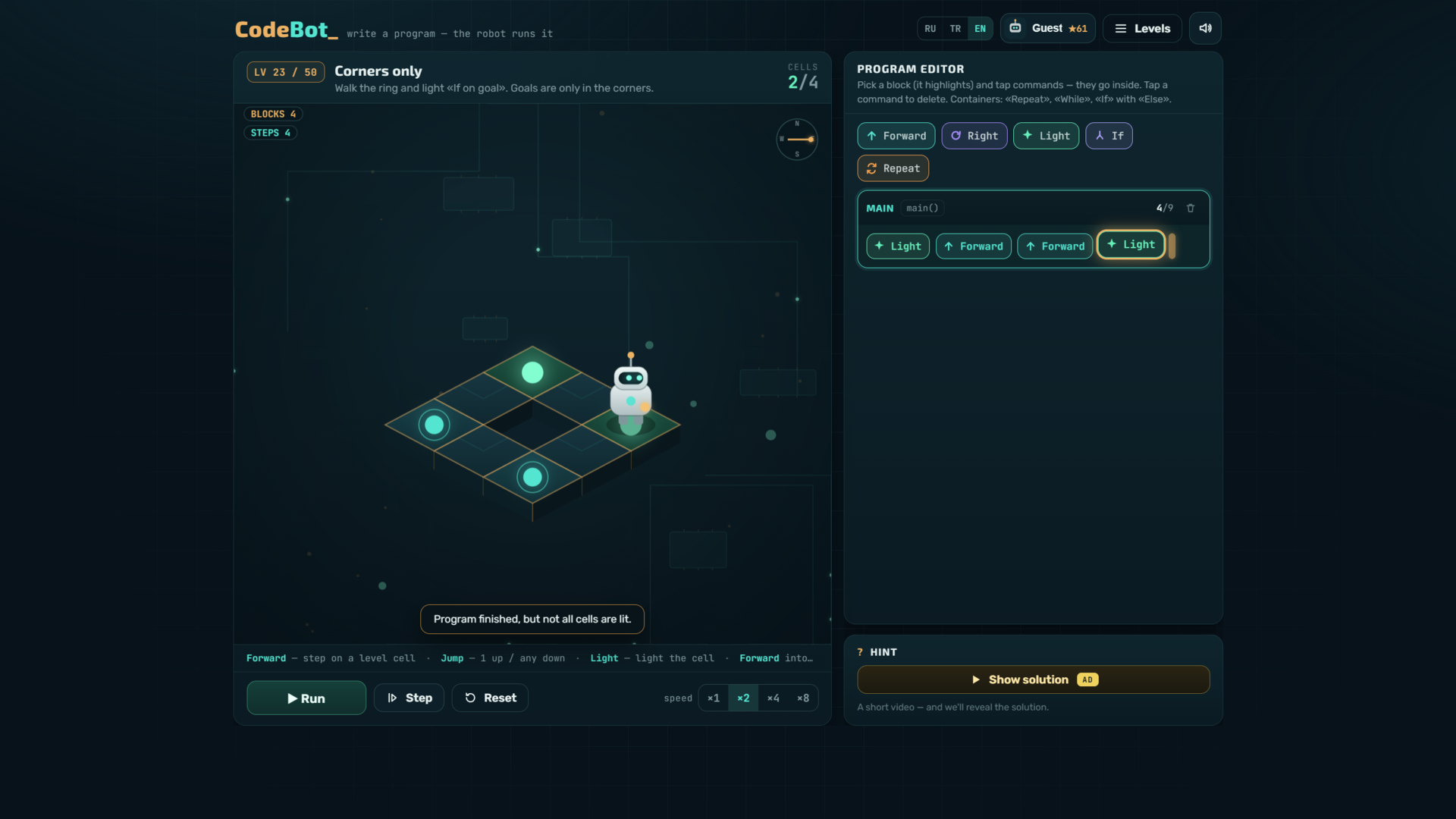Click the robot on the board
The image size is (1456, 819).
click(631, 394)
